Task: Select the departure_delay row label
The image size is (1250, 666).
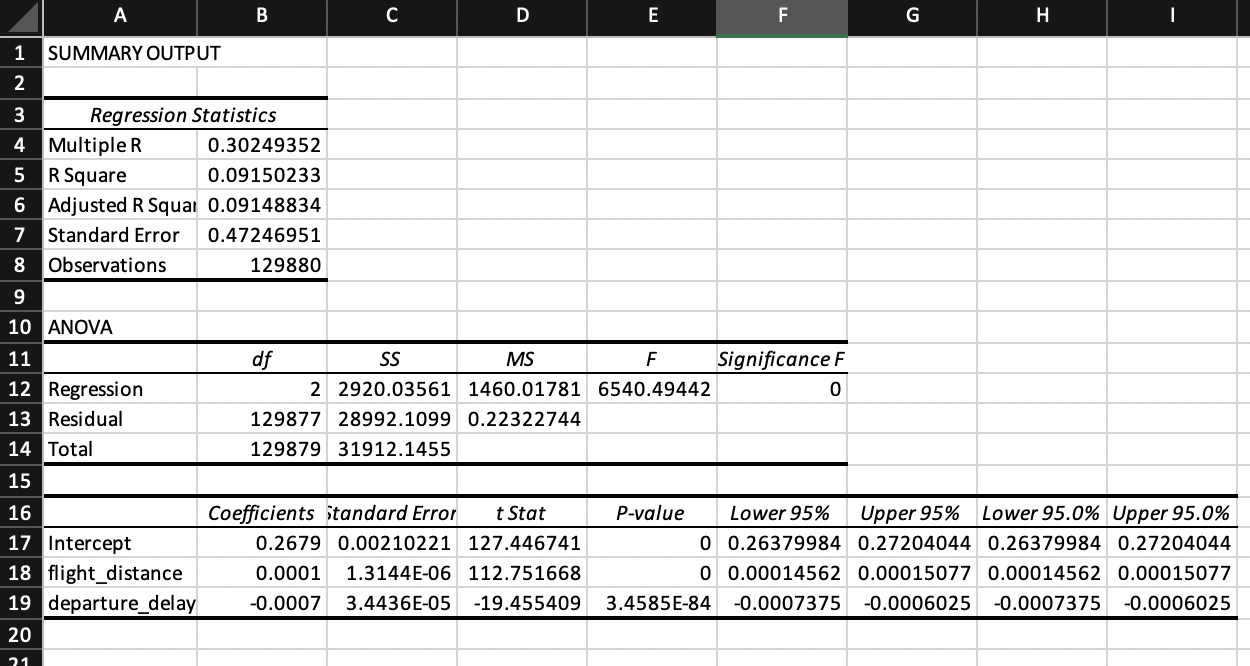Action: (121, 603)
